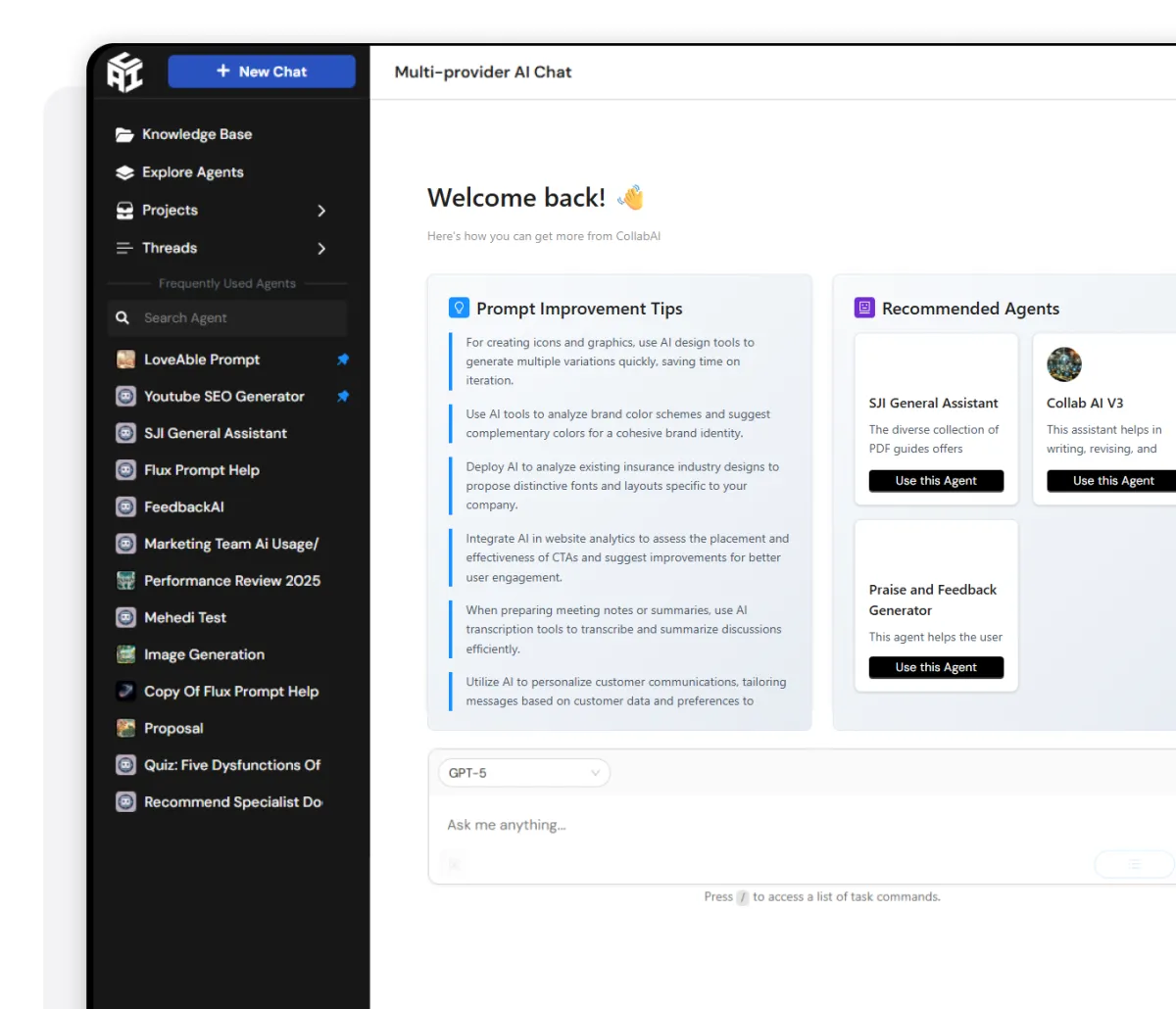Open Recommend Specialist Do agent

tap(233, 802)
